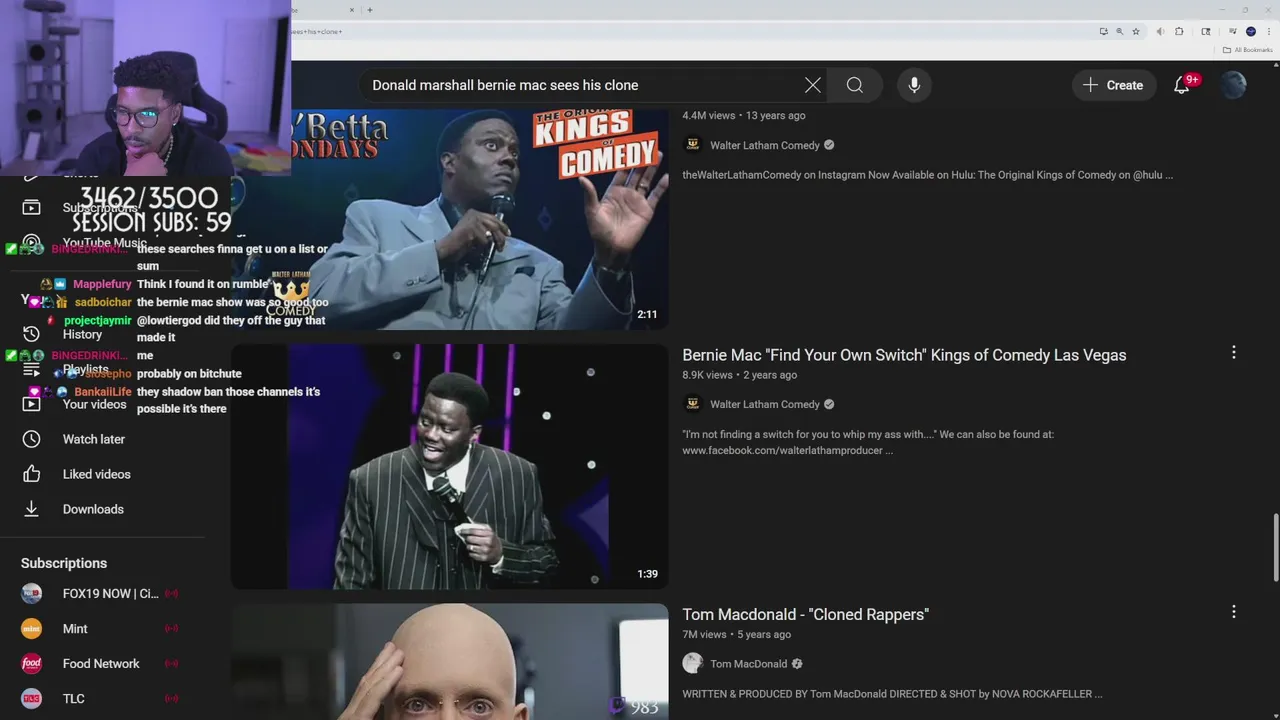Click the 1:39 duration badge
This screenshot has width=1280, height=720.
pos(647,574)
